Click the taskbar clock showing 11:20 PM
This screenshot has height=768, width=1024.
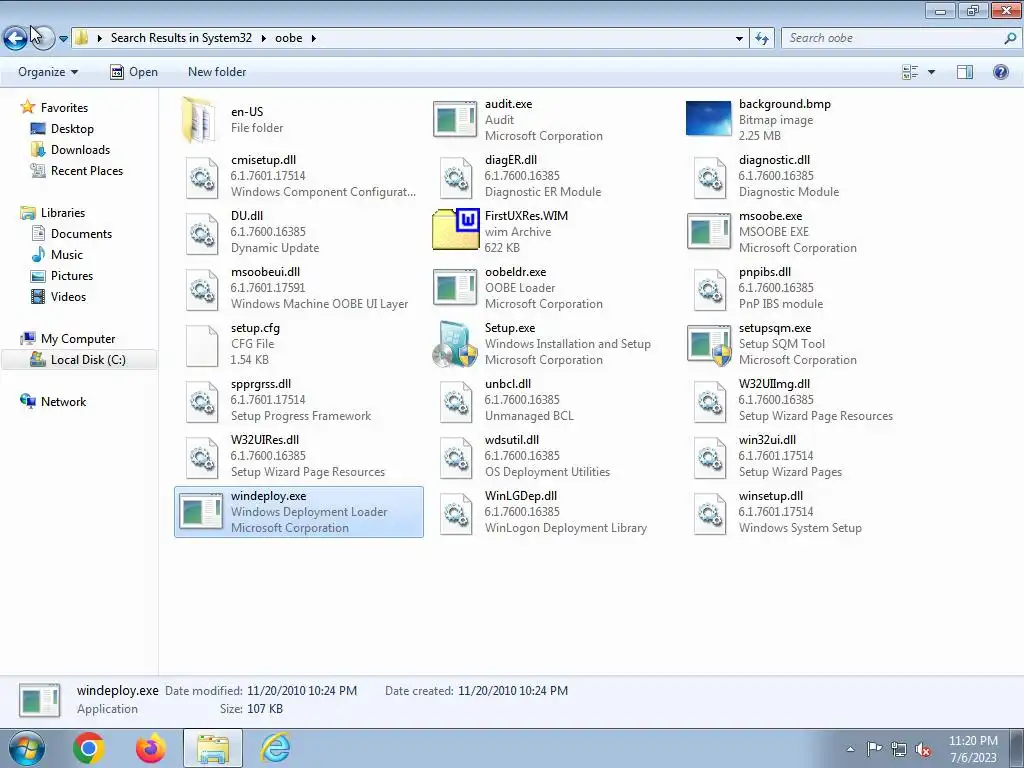pos(973,749)
